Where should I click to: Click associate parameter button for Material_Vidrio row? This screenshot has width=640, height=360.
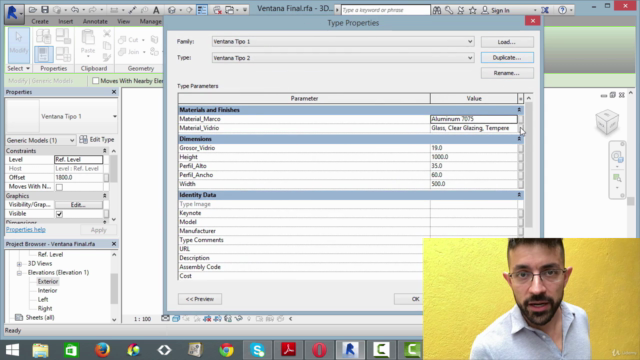coord(521,128)
